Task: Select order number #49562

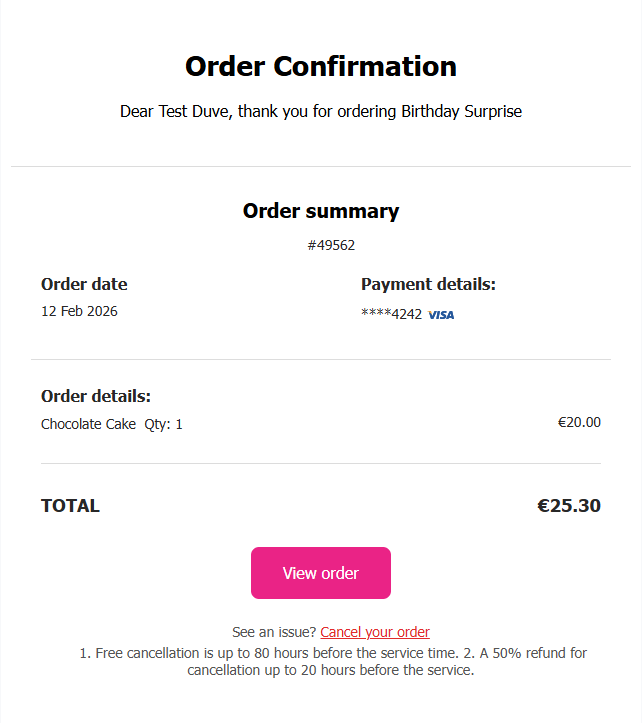Action: [x=331, y=245]
